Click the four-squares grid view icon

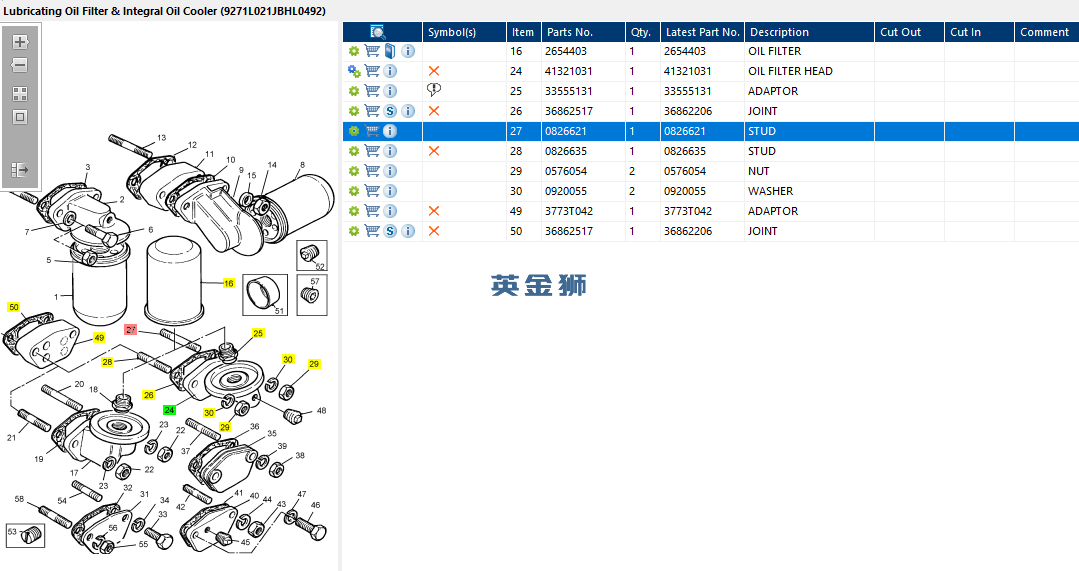20,94
